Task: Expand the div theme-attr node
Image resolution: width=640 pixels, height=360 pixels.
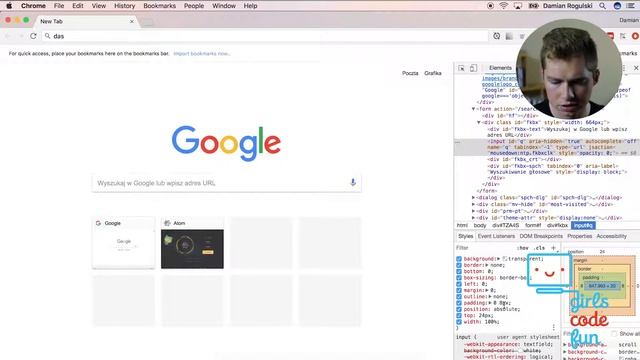Action: tap(473, 218)
